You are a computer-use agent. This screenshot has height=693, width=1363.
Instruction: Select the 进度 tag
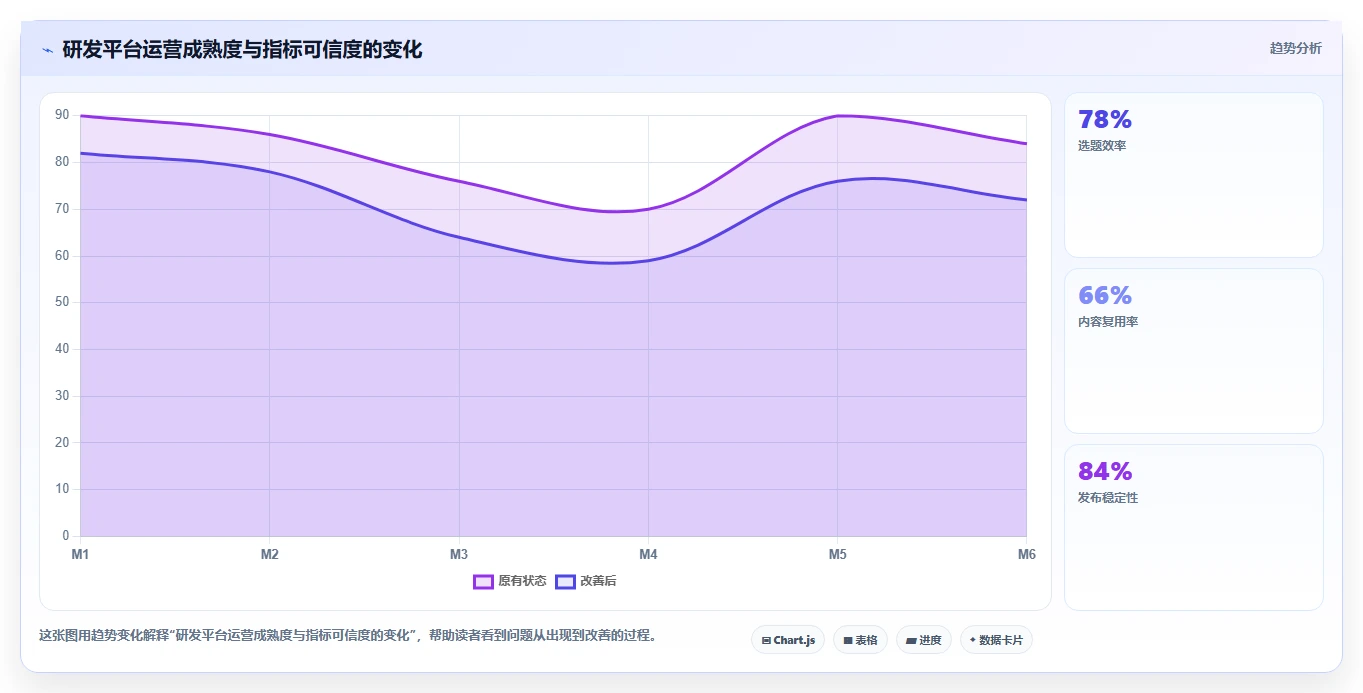924,640
